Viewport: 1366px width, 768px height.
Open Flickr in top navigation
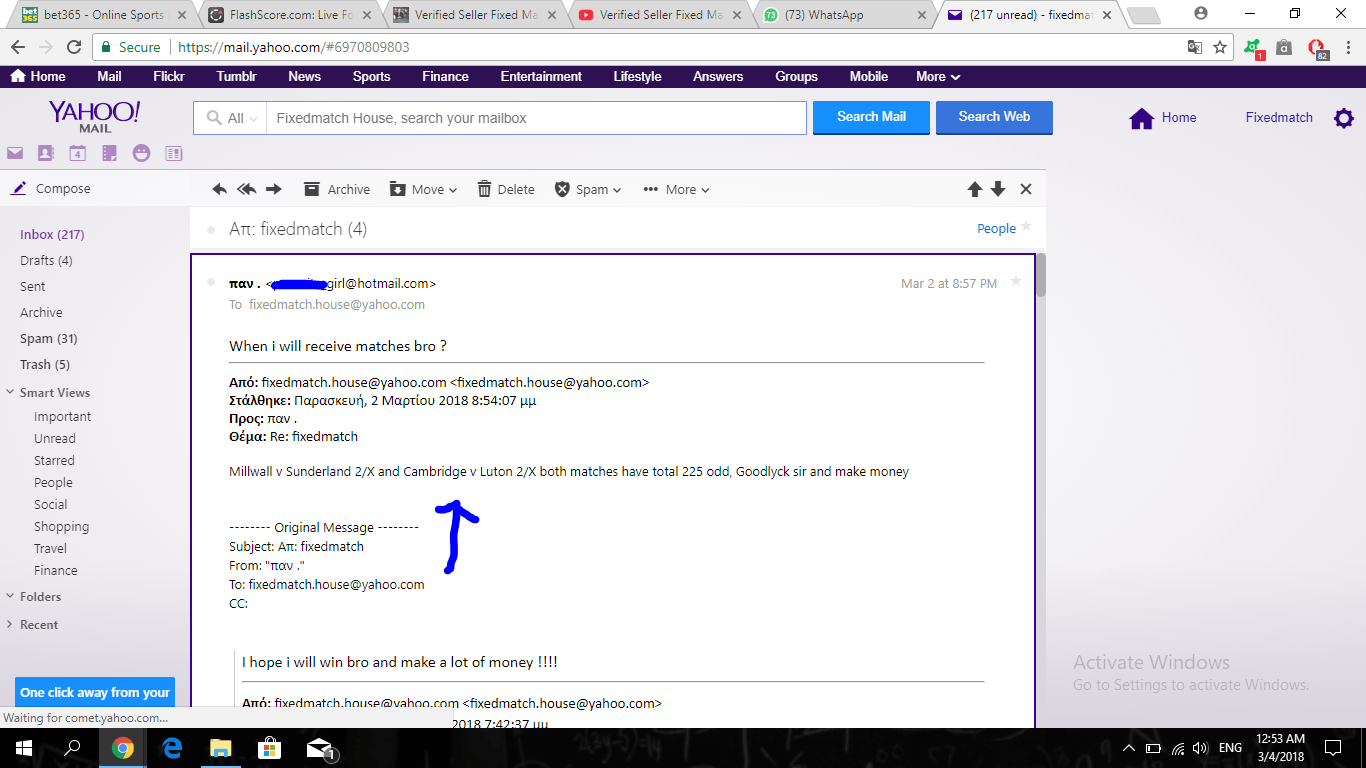pyautogui.click(x=169, y=76)
